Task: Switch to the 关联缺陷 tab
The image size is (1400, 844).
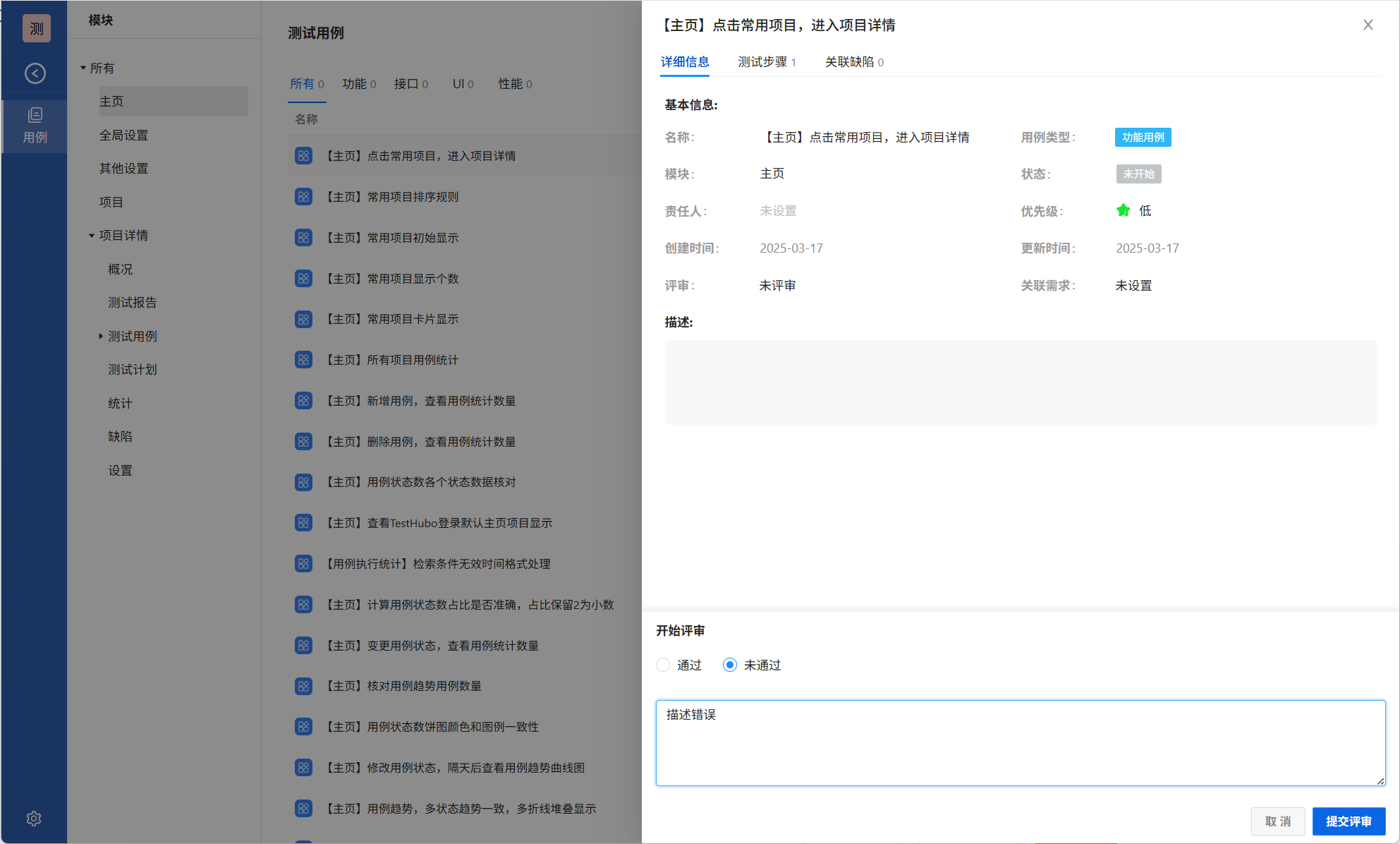Action: (853, 62)
